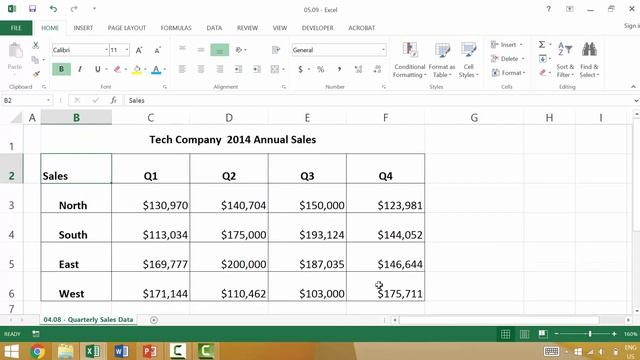The image size is (640, 360).
Task: Align text right
Action: pos(220,69)
